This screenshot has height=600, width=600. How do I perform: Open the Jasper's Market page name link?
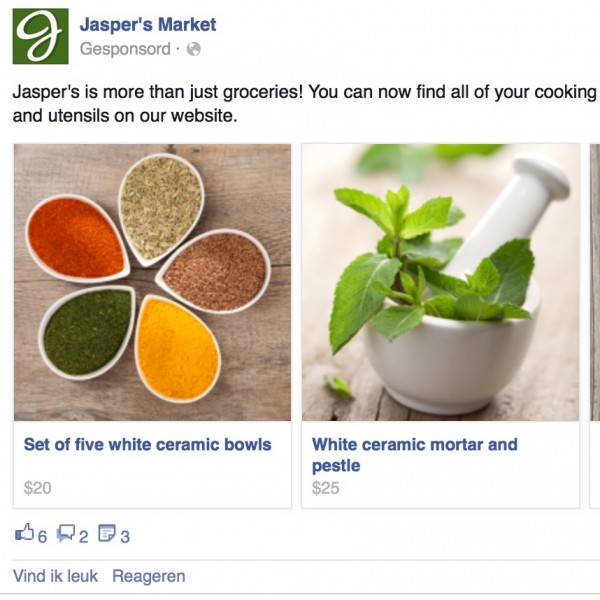pyautogui.click(x=148, y=24)
